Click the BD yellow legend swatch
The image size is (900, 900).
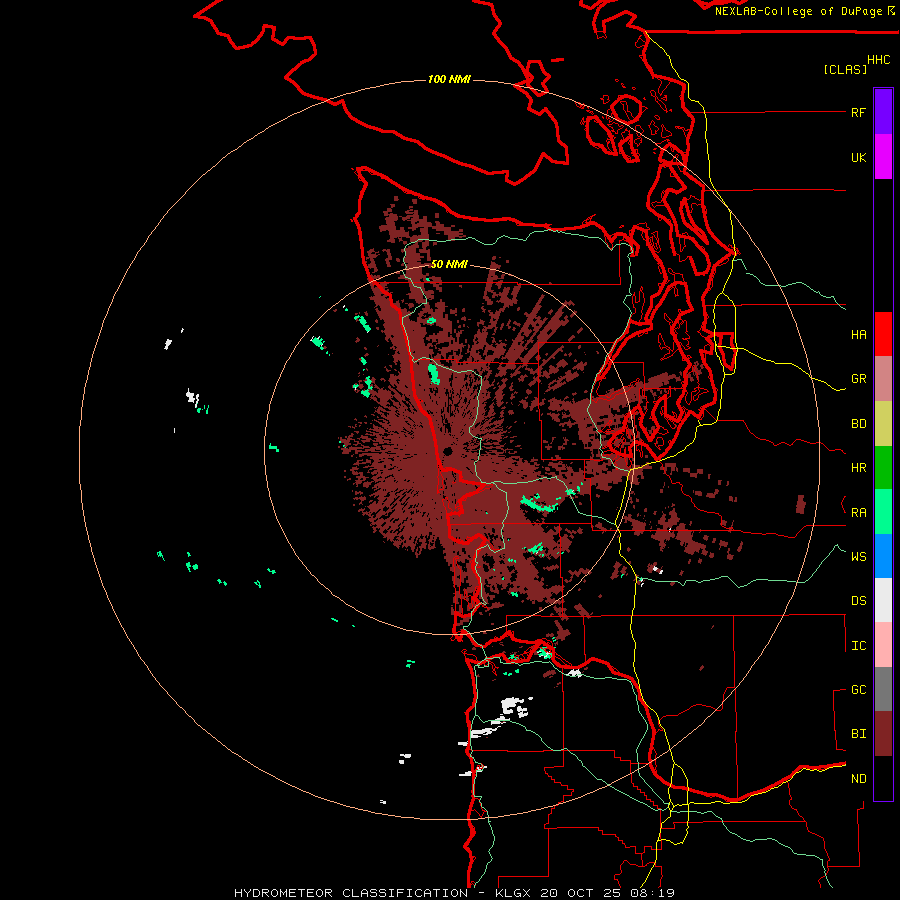coord(883,424)
